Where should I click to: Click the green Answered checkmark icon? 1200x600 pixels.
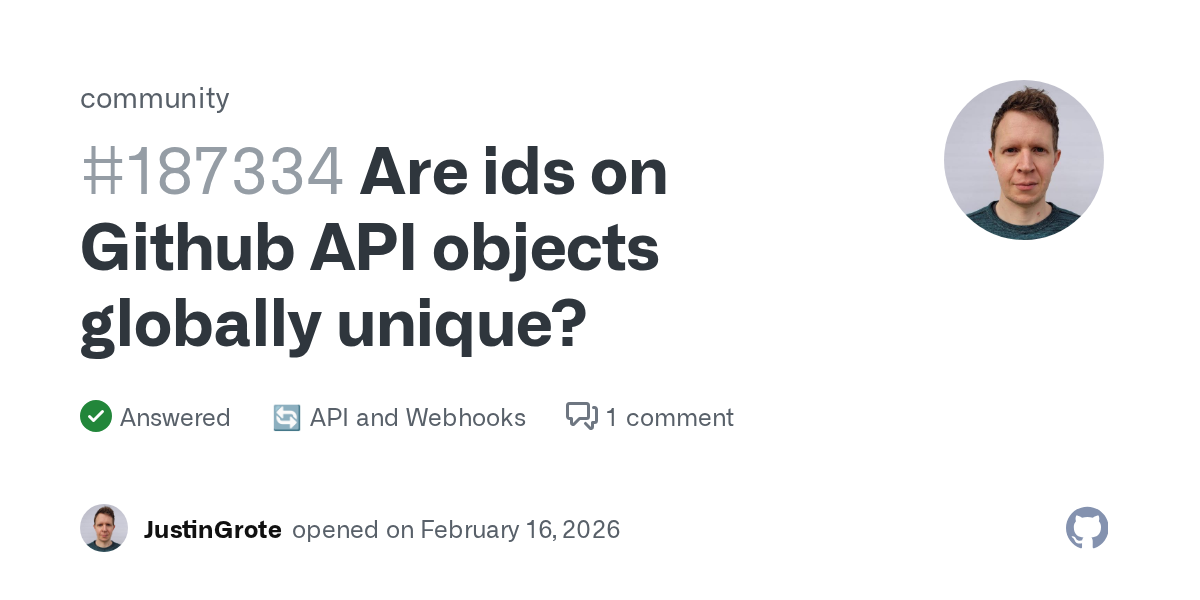96,417
